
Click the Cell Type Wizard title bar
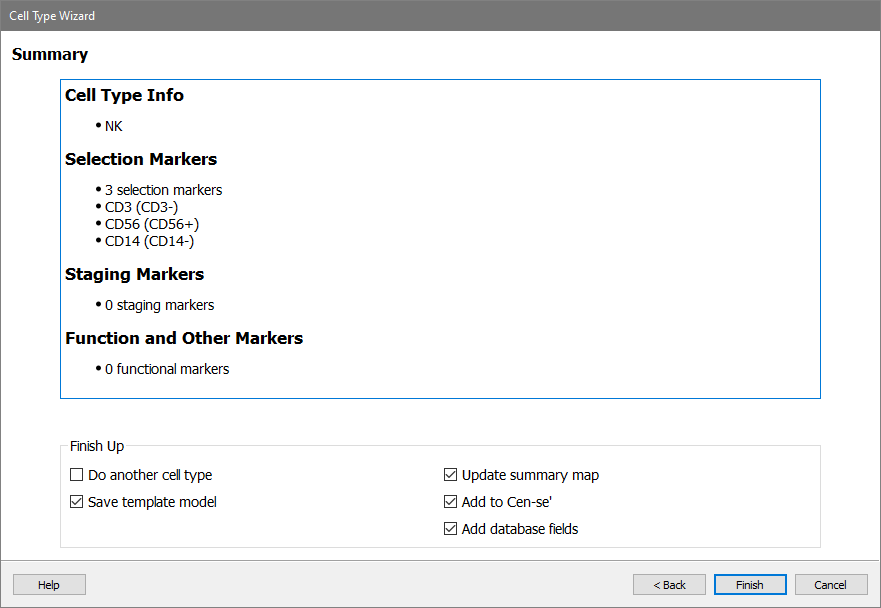click(440, 15)
